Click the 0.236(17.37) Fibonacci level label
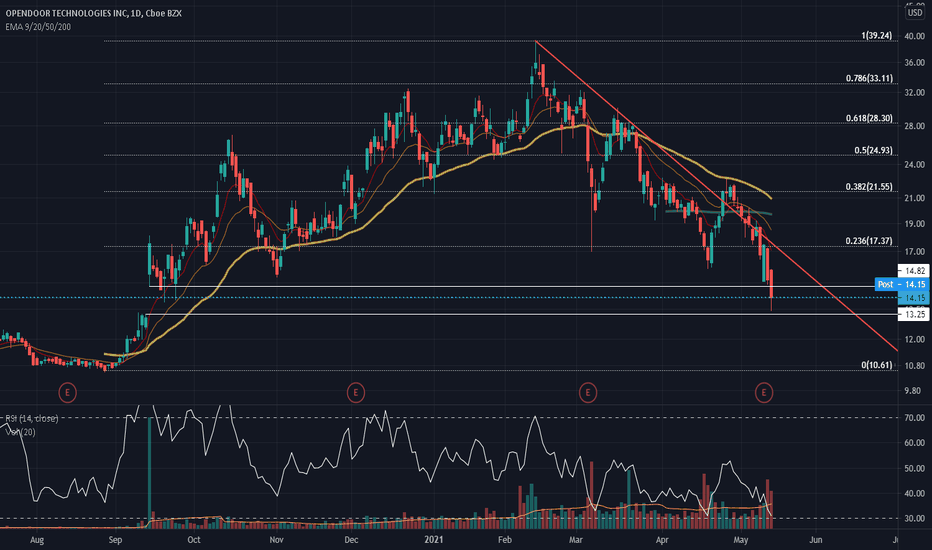The height and width of the screenshot is (550, 932). point(869,241)
